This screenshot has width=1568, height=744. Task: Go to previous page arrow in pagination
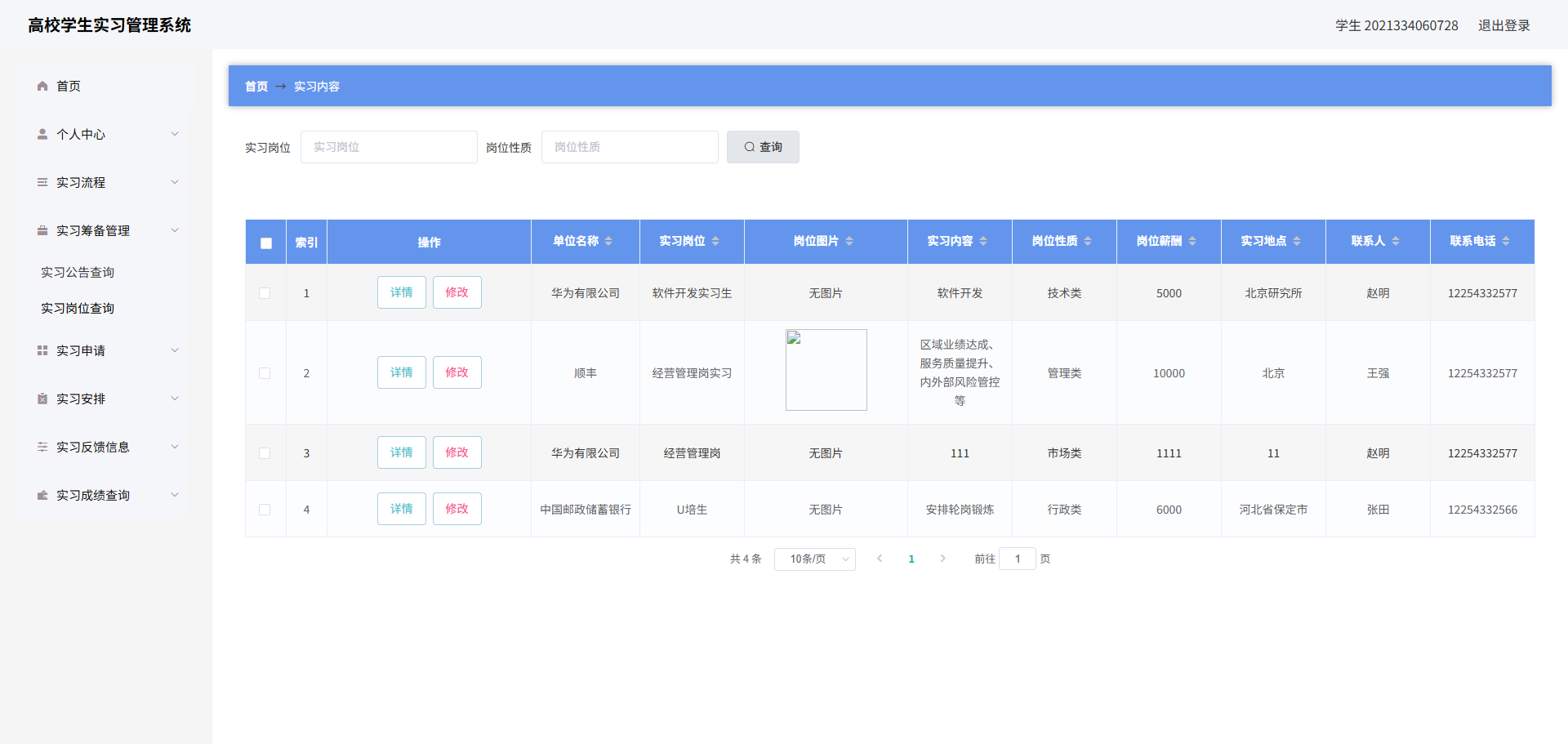point(880,559)
